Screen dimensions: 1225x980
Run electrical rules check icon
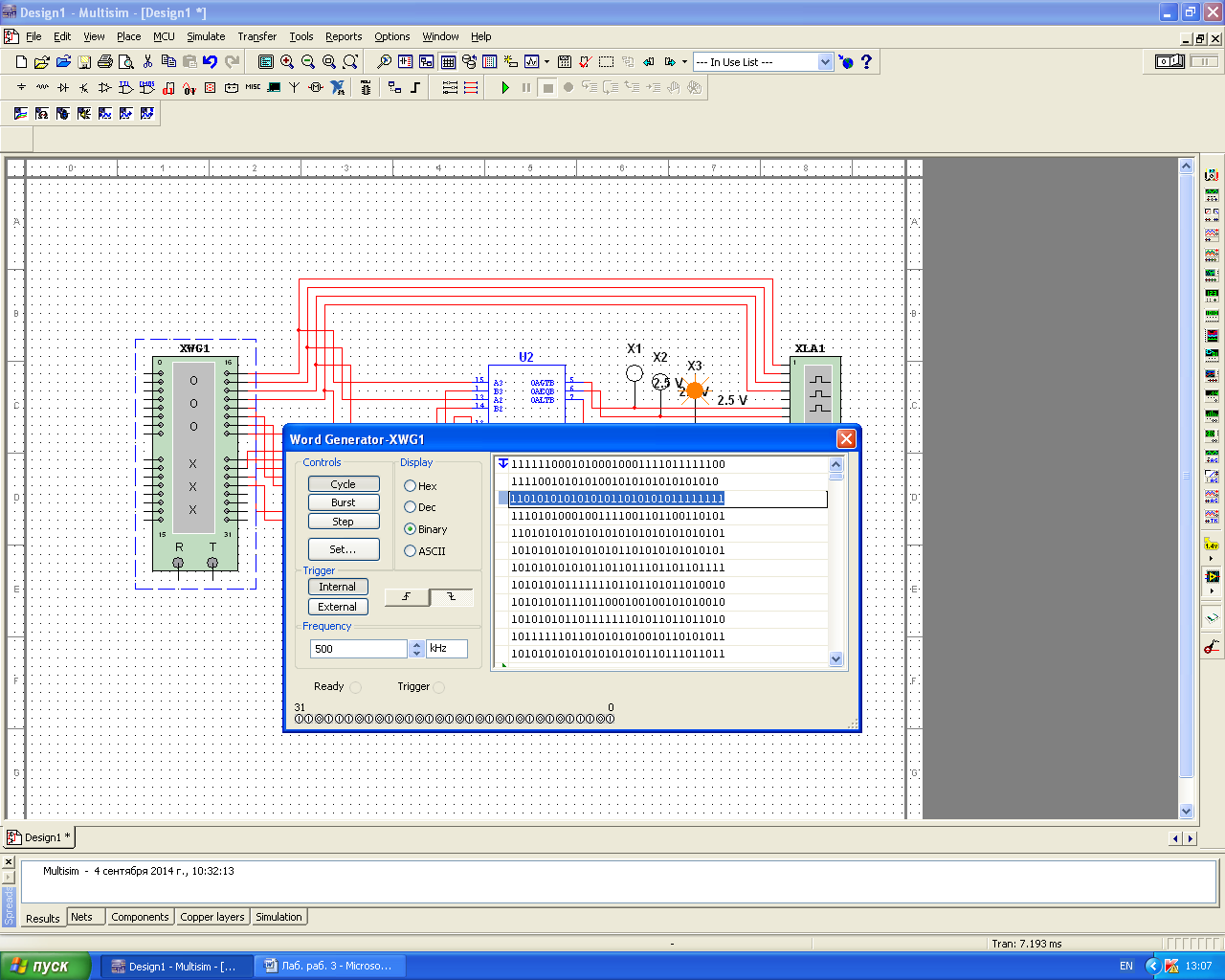(x=586, y=61)
